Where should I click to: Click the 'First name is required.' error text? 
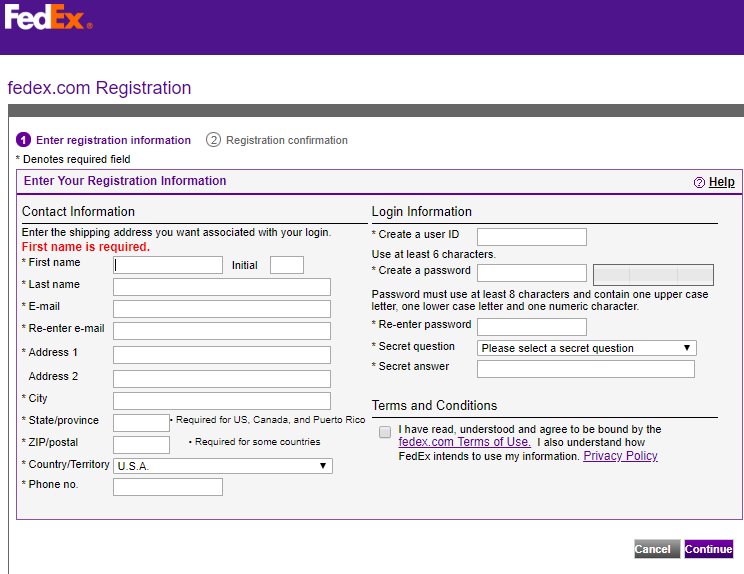[86, 247]
